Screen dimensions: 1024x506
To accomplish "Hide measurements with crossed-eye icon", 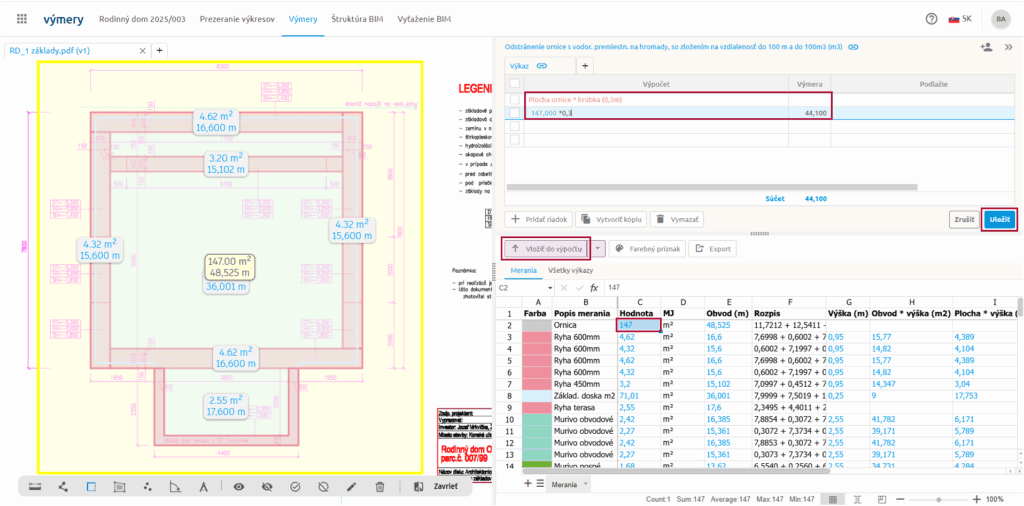I will point(267,487).
